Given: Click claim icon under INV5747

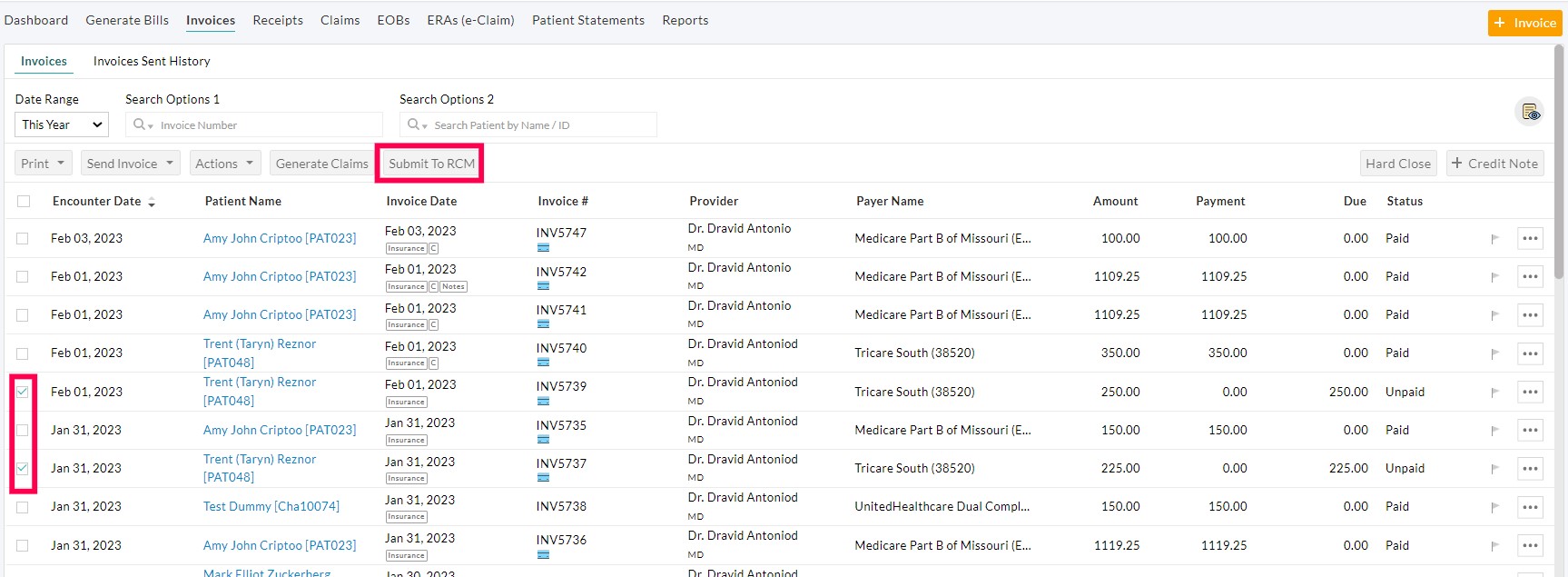Looking at the screenshot, I should click(543, 247).
